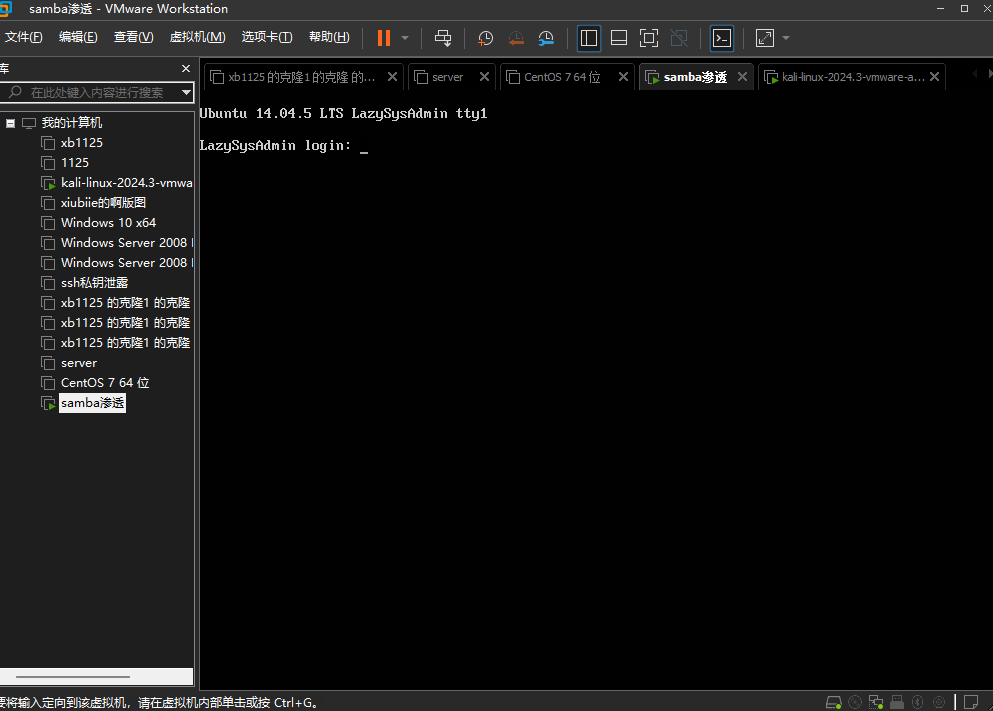This screenshot has height=711, width=993.
Task: Open the 虚拟机(M) menu
Action: pos(197,37)
